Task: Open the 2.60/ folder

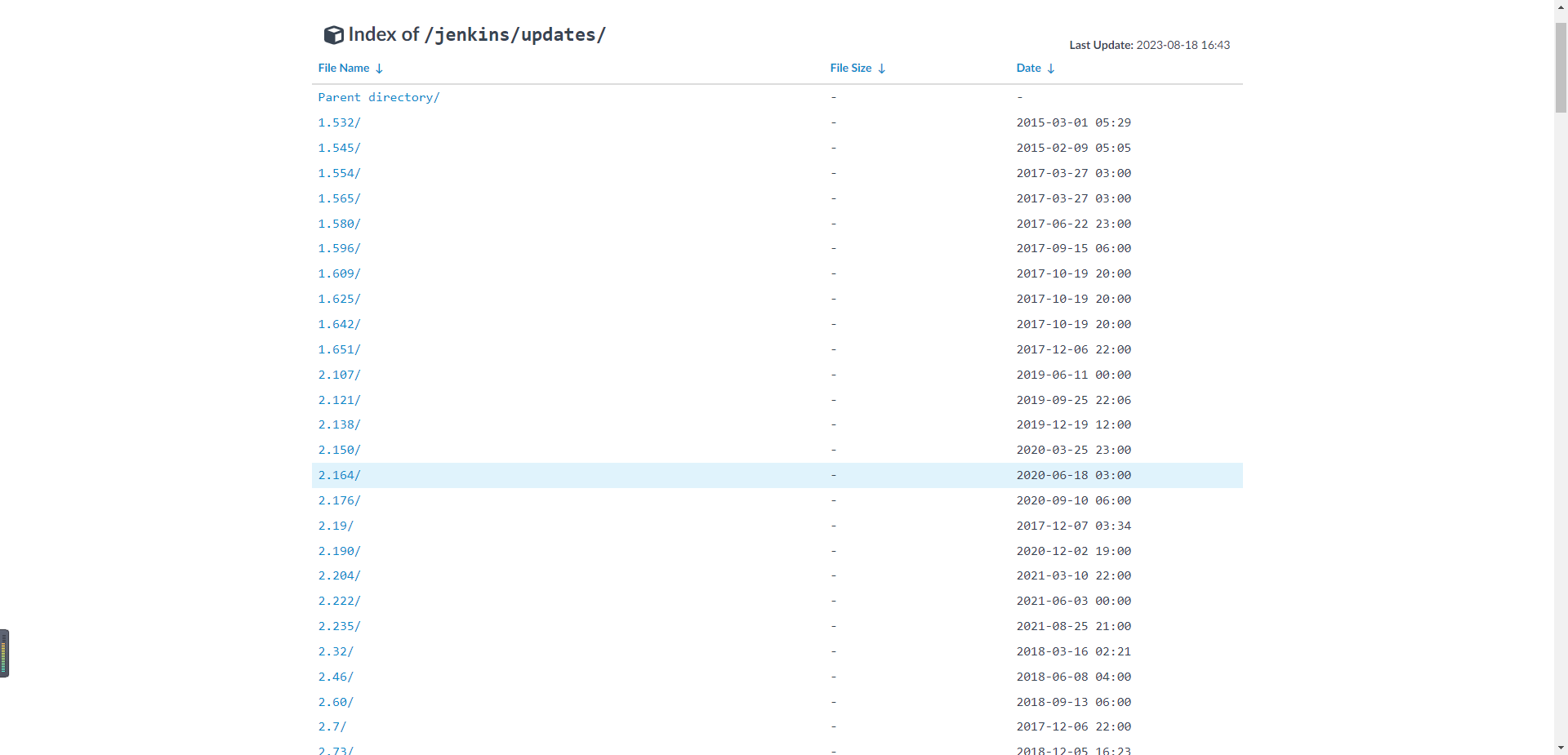Action: coord(336,702)
